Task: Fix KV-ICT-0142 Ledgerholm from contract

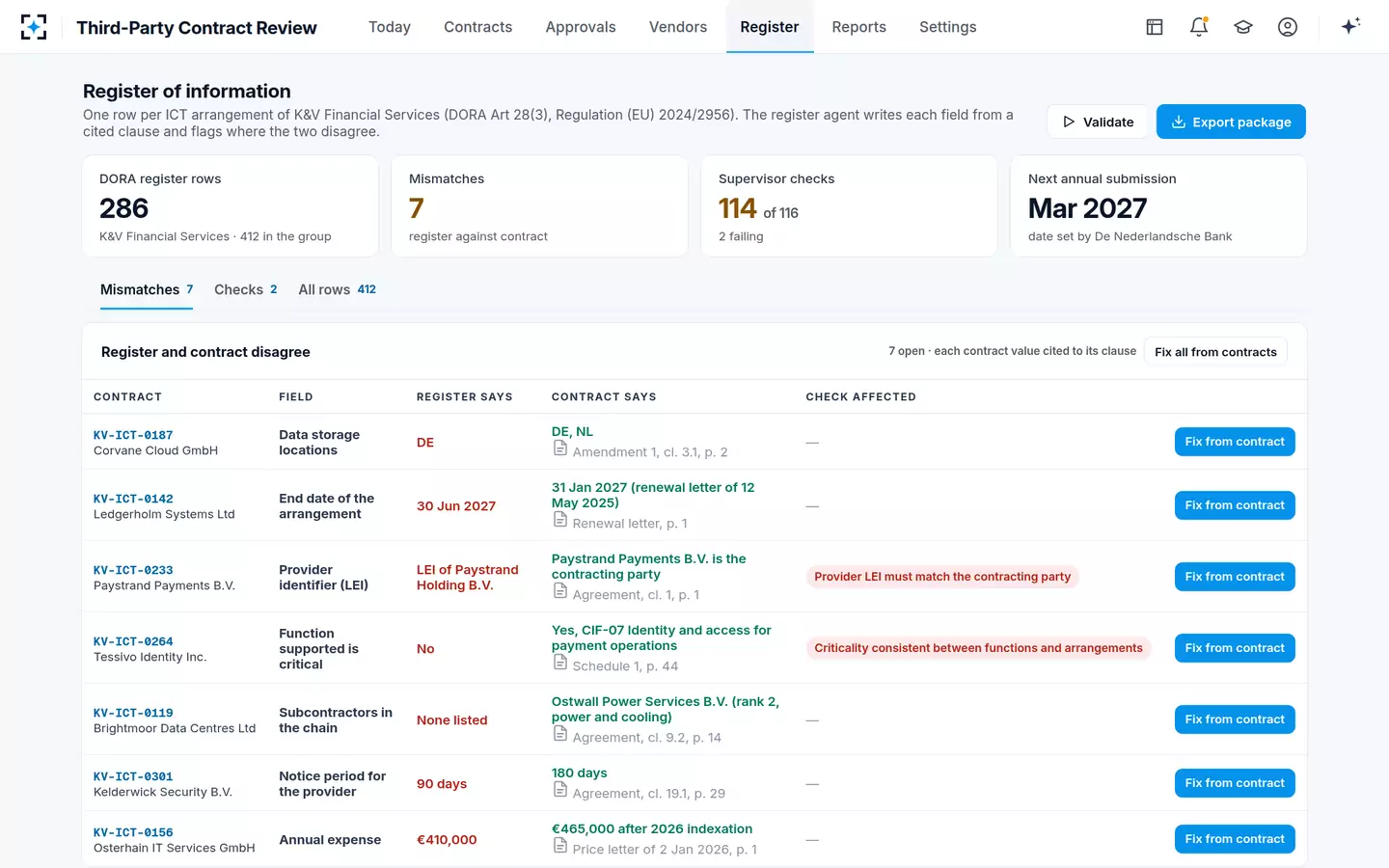Action: (1235, 505)
